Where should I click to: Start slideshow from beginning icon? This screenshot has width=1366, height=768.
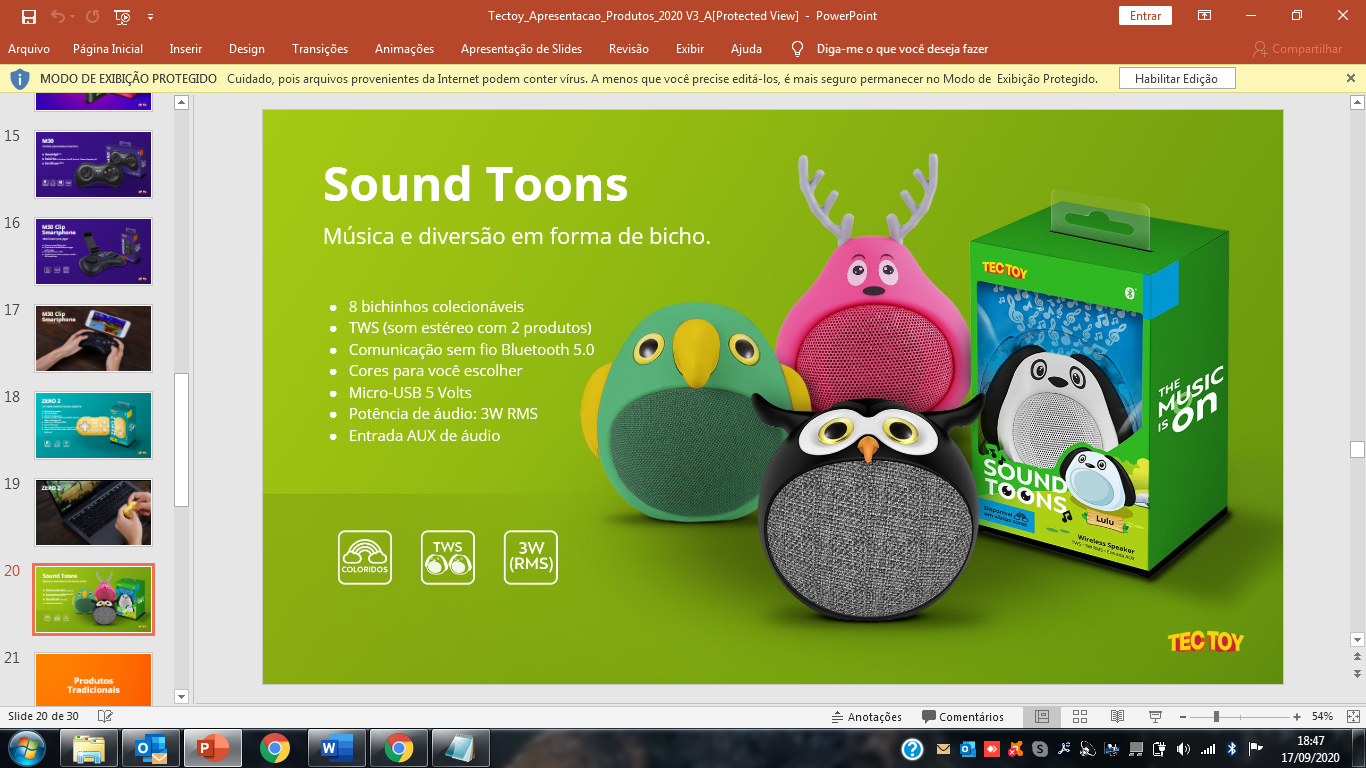[x=123, y=16]
